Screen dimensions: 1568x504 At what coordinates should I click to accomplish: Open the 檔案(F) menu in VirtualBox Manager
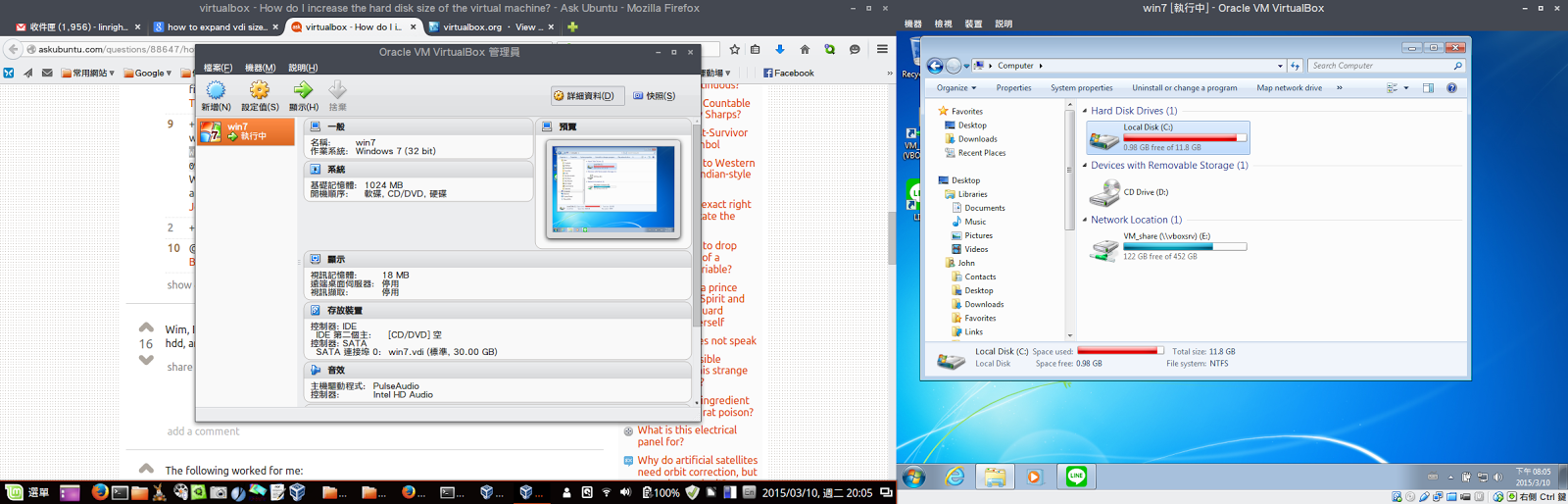pos(218,68)
